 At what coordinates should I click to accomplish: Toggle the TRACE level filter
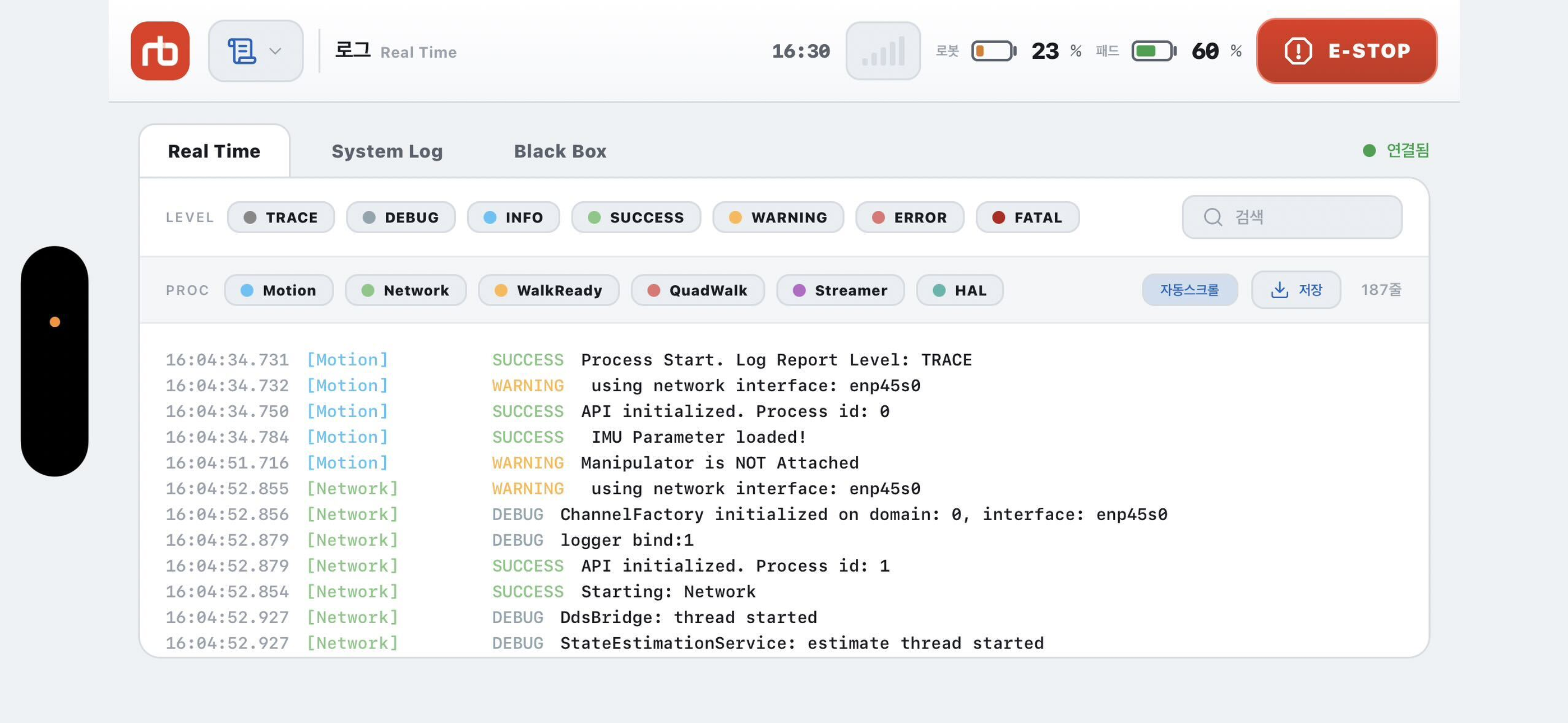[280, 217]
